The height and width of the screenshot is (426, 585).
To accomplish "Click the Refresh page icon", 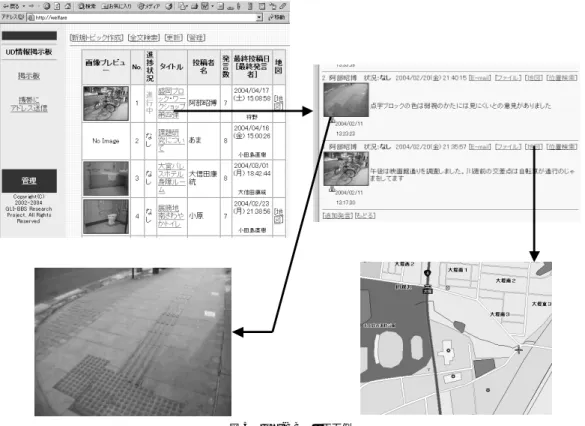I will pyautogui.click(x=57, y=6).
